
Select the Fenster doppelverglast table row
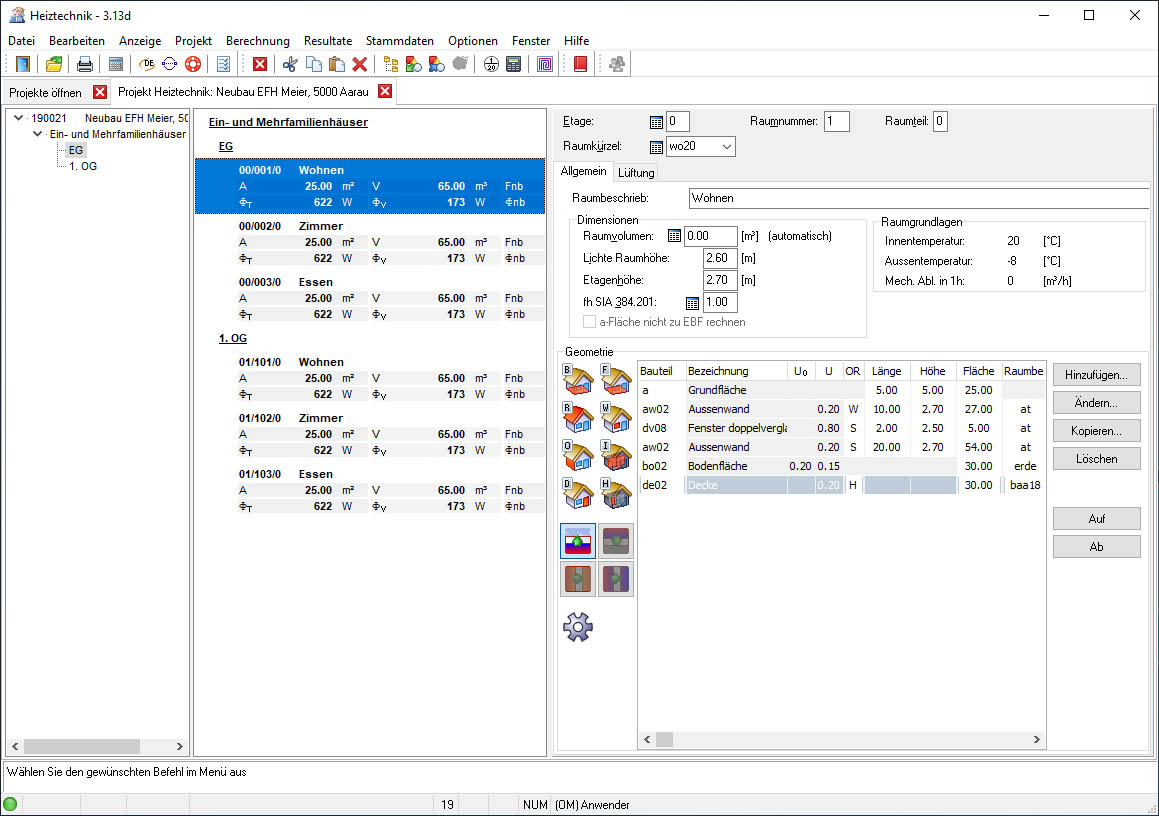842,428
